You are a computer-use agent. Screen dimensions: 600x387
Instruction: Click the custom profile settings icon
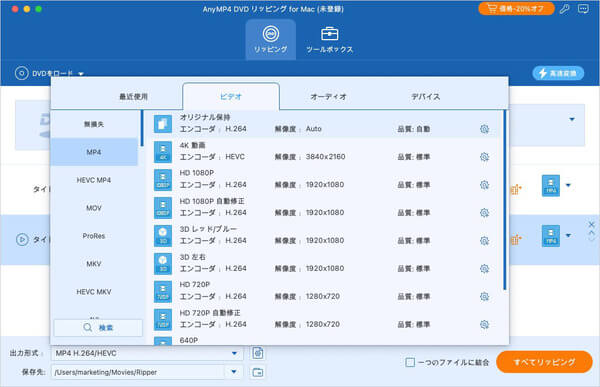point(258,353)
